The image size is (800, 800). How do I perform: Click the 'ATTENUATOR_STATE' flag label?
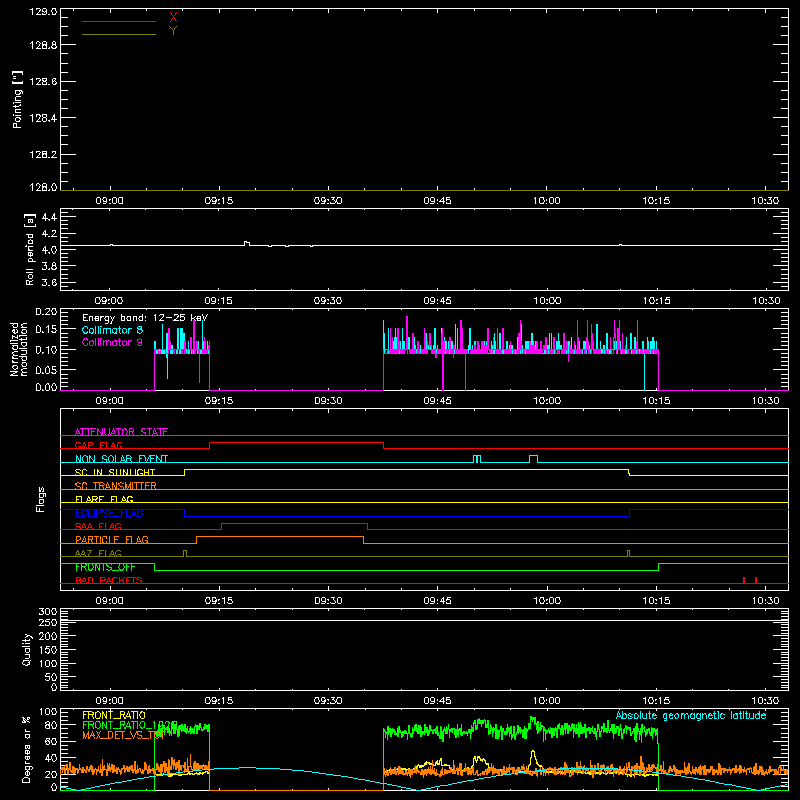tap(121, 432)
